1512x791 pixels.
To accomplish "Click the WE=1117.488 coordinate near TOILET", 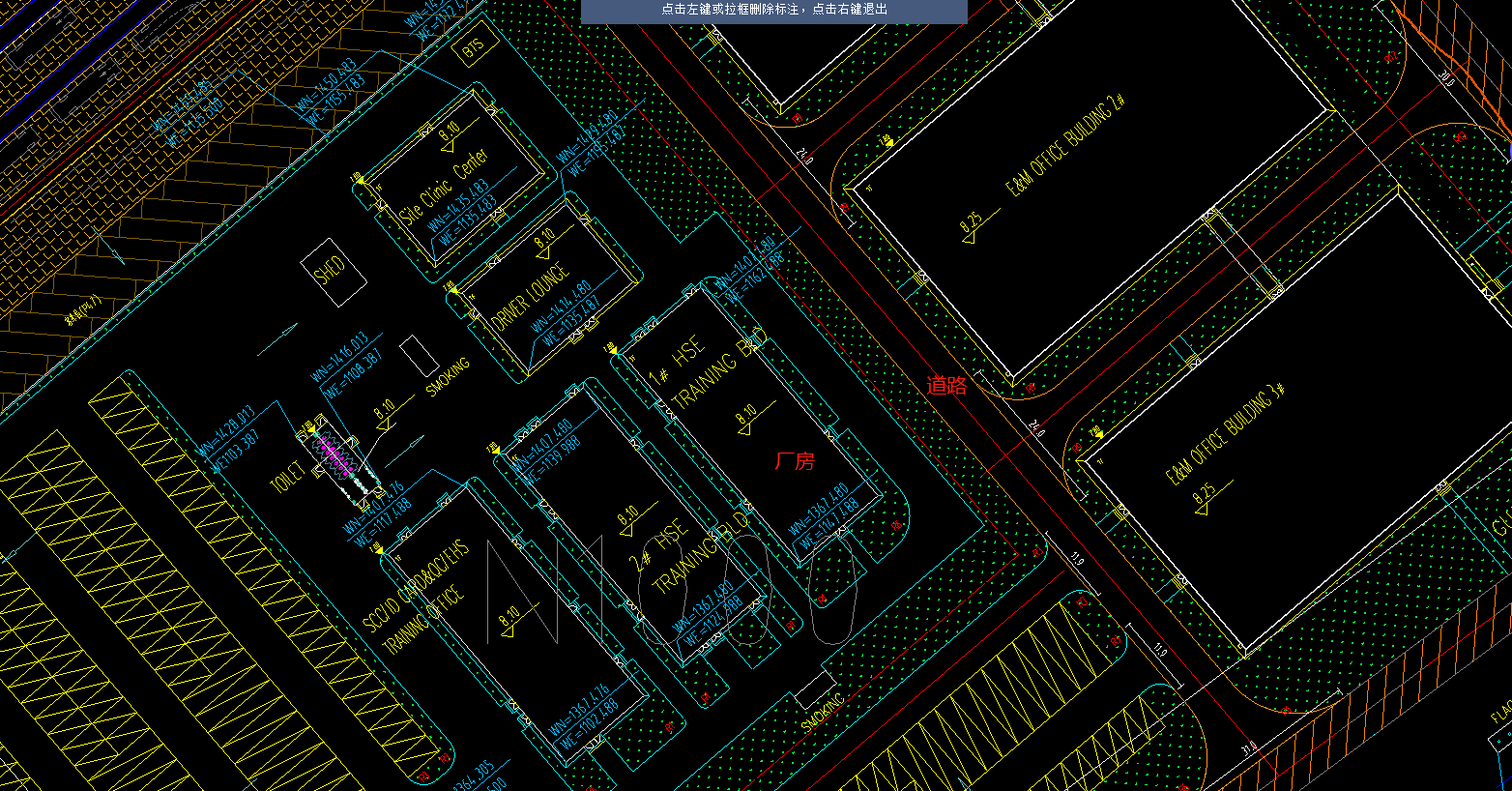I will [383, 522].
